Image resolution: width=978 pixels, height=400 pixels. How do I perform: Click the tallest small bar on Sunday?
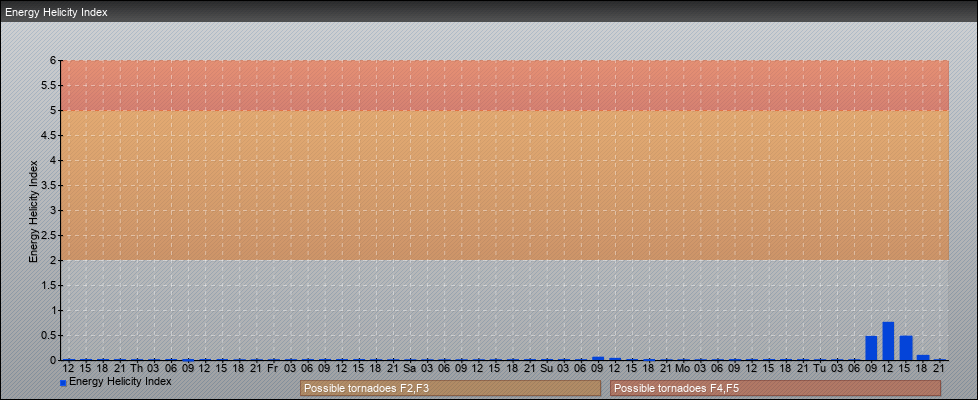click(x=598, y=358)
